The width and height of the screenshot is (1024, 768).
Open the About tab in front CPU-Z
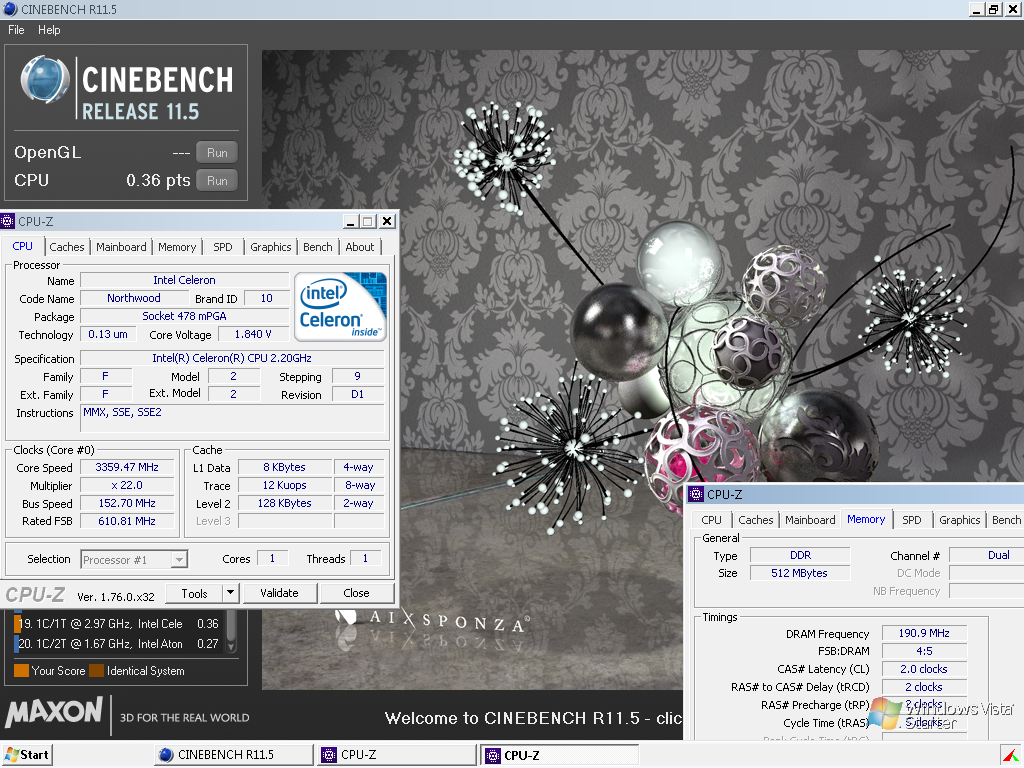click(360, 247)
